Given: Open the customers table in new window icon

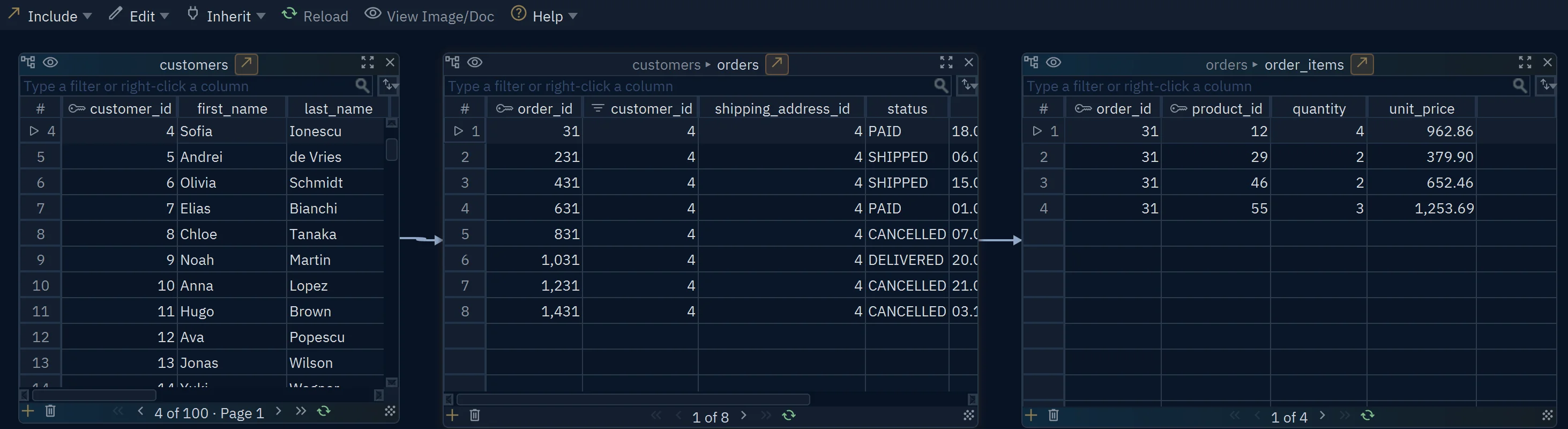Looking at the screenshot, I should [246, 64].
